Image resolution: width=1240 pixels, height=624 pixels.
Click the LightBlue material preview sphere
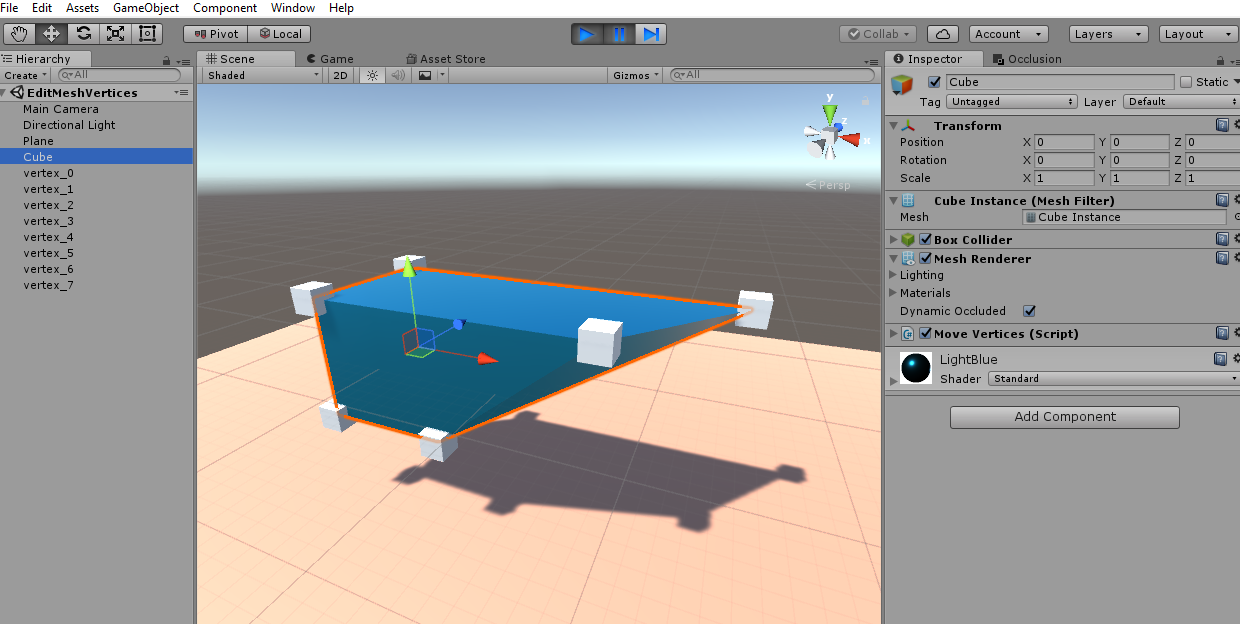coord(916,368)
